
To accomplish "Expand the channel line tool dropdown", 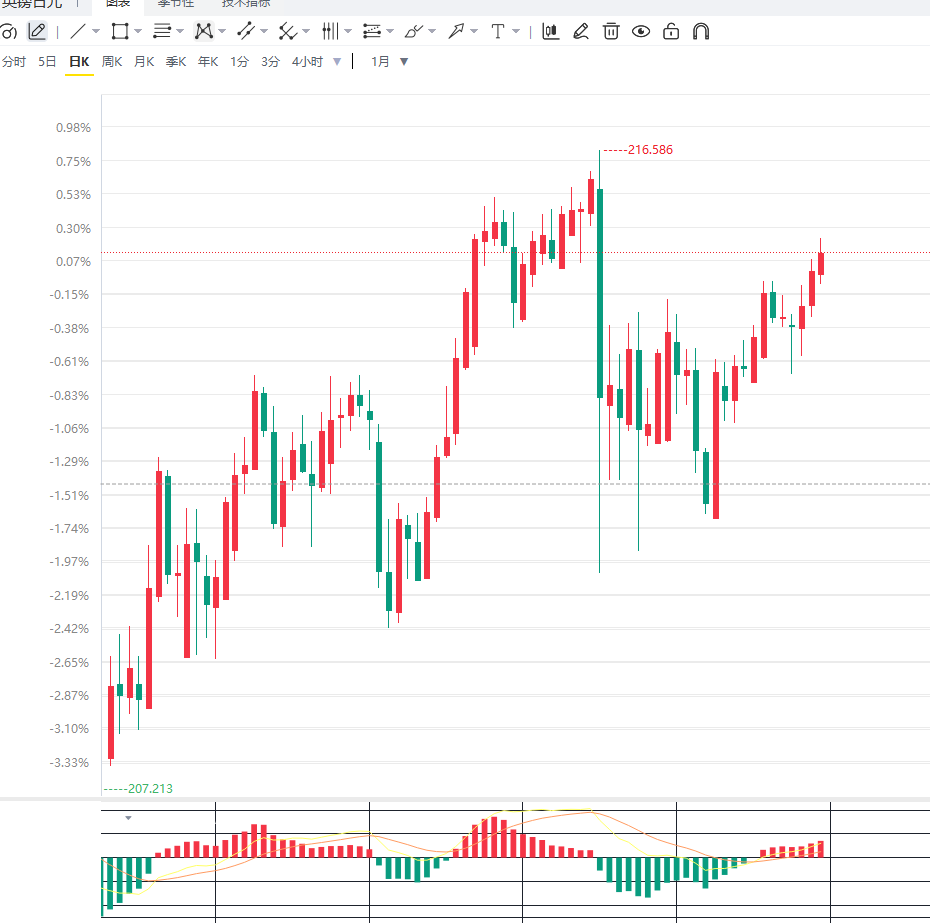I will [x=265, y=31].
